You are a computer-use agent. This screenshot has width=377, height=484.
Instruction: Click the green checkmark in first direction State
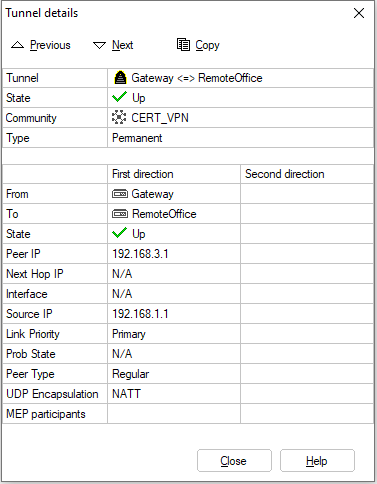tap(119, 233)
